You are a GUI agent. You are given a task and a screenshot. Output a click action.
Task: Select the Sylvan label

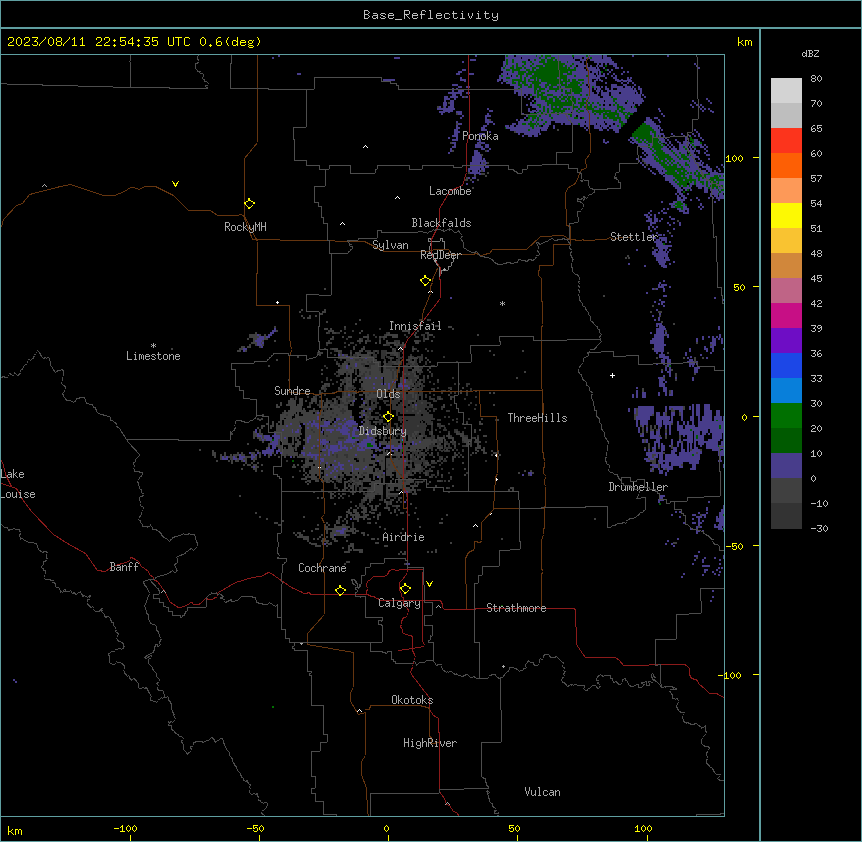(x=390, y=245)
